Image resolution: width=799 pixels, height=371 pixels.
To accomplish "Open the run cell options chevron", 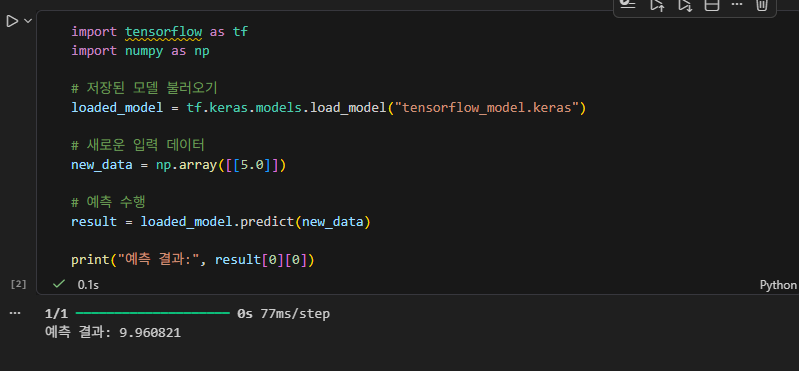I will click(x=28, y=21).
